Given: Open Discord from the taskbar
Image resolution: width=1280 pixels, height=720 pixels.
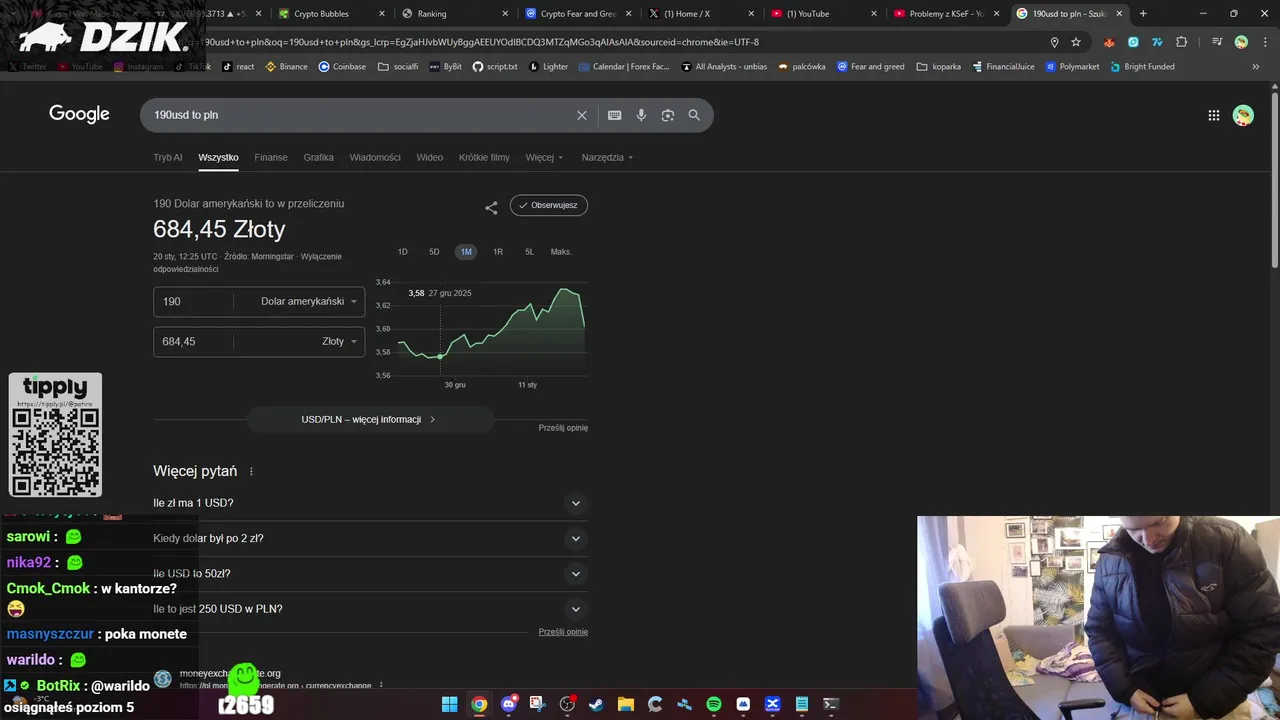Looking at the screenshot, I should [x=509, y=704].
